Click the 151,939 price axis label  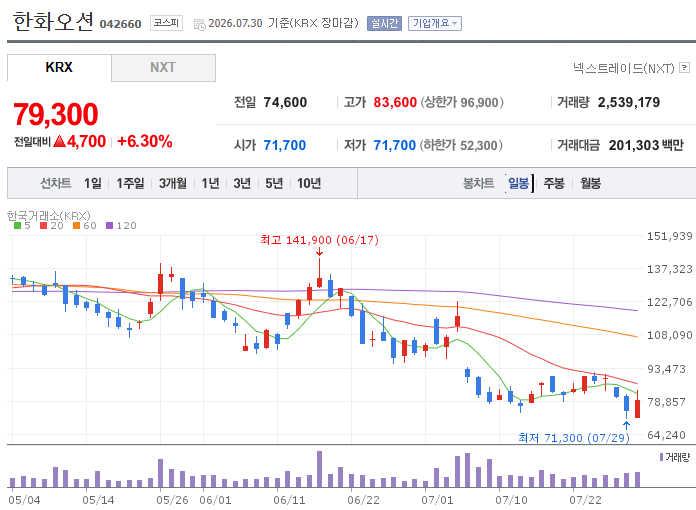tap(669, 236)
